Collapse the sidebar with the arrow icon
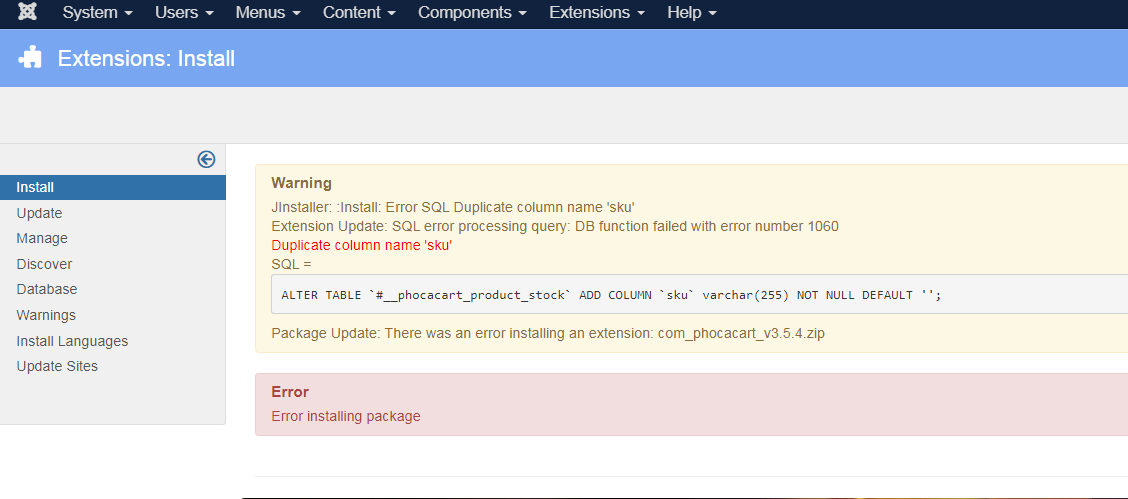 tap(206, 160)
